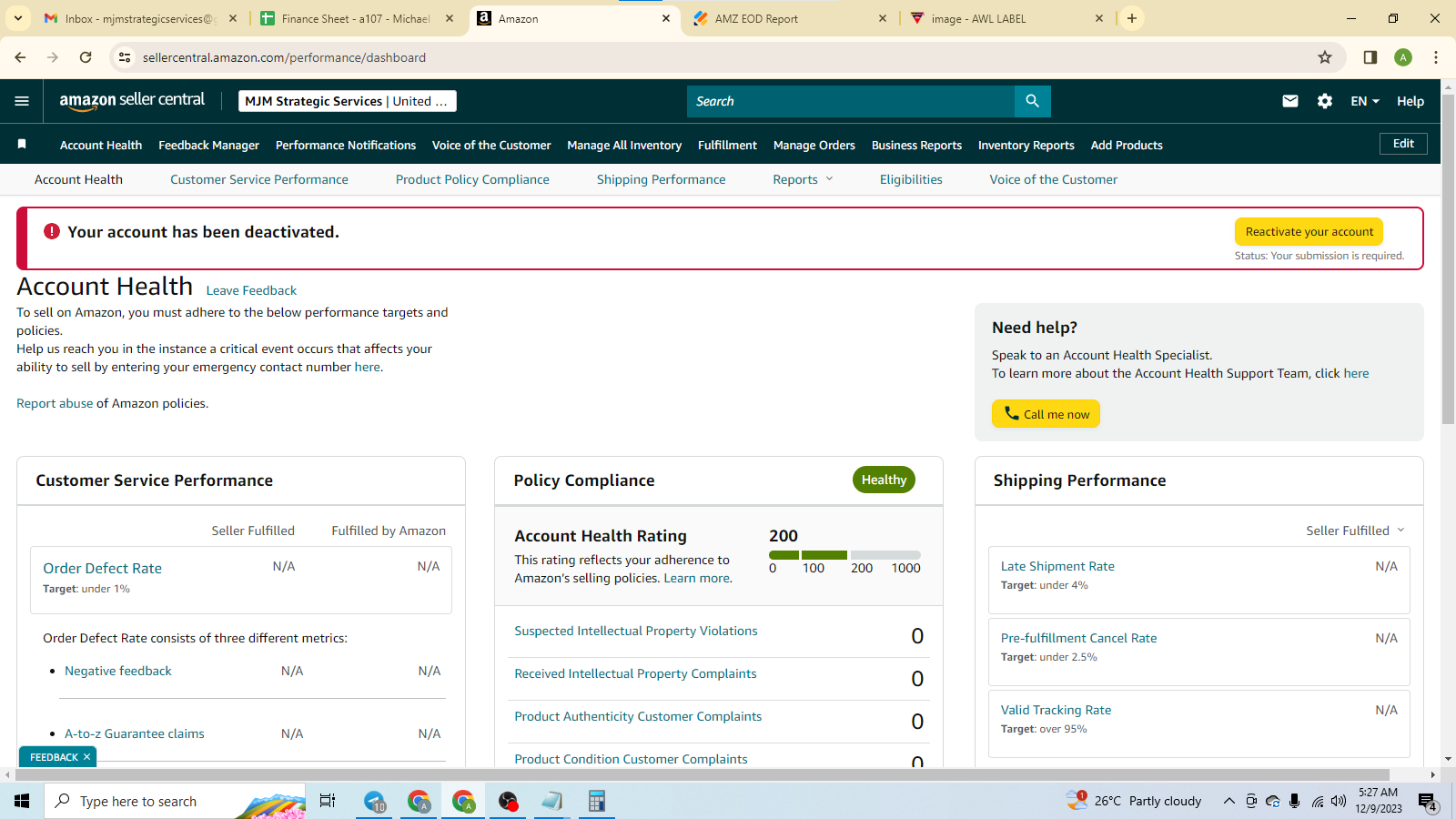Bookmark this page with the star icon
This screenshot has width=1456, height=819.
click(x=1325, y=57)
